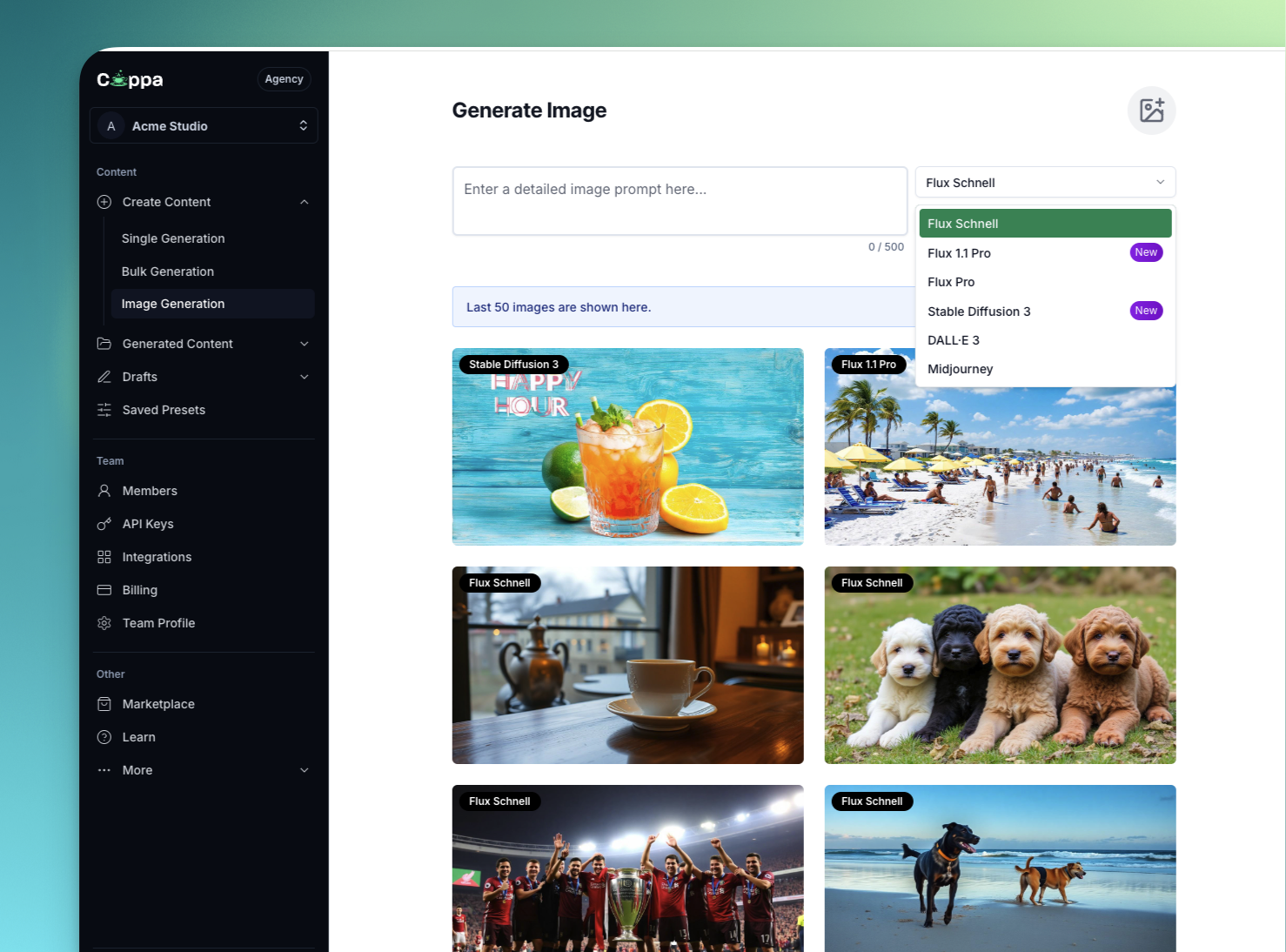Collapse the Create Content section
The width and height of the screenshot is (1286, 952).
[304, 202]
